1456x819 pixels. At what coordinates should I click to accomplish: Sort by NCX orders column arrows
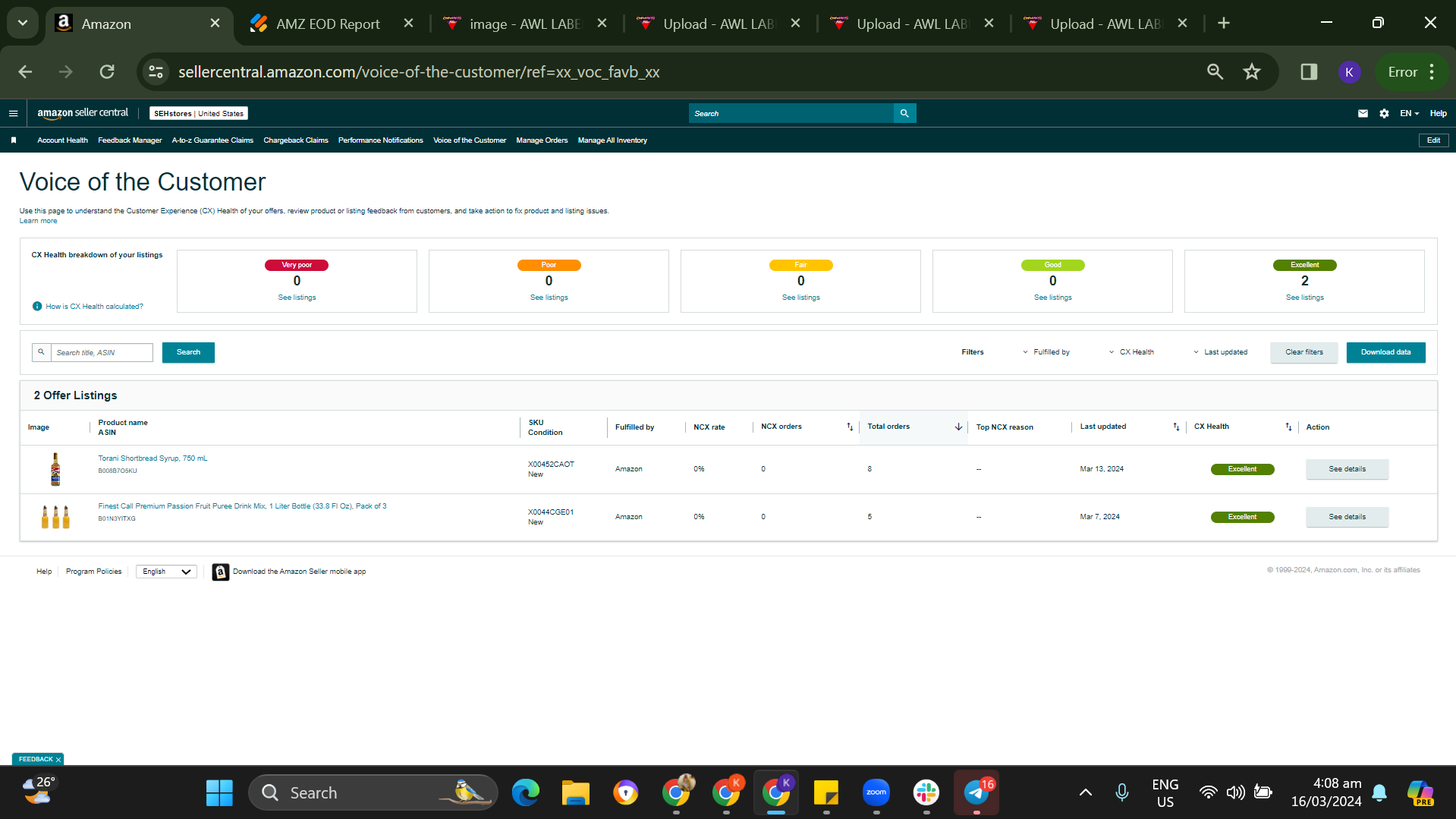click(850, 427)
